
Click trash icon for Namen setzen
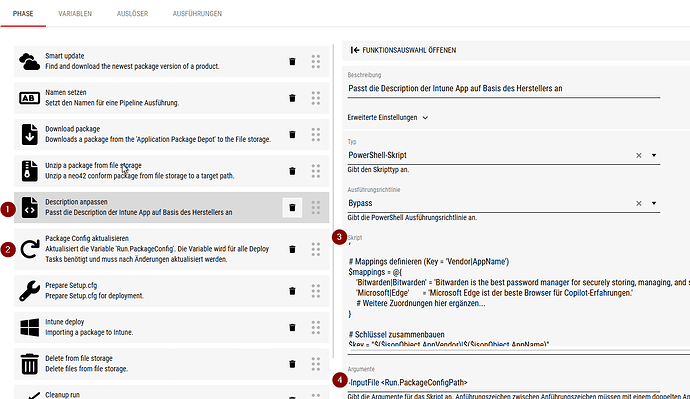[292, 98]
